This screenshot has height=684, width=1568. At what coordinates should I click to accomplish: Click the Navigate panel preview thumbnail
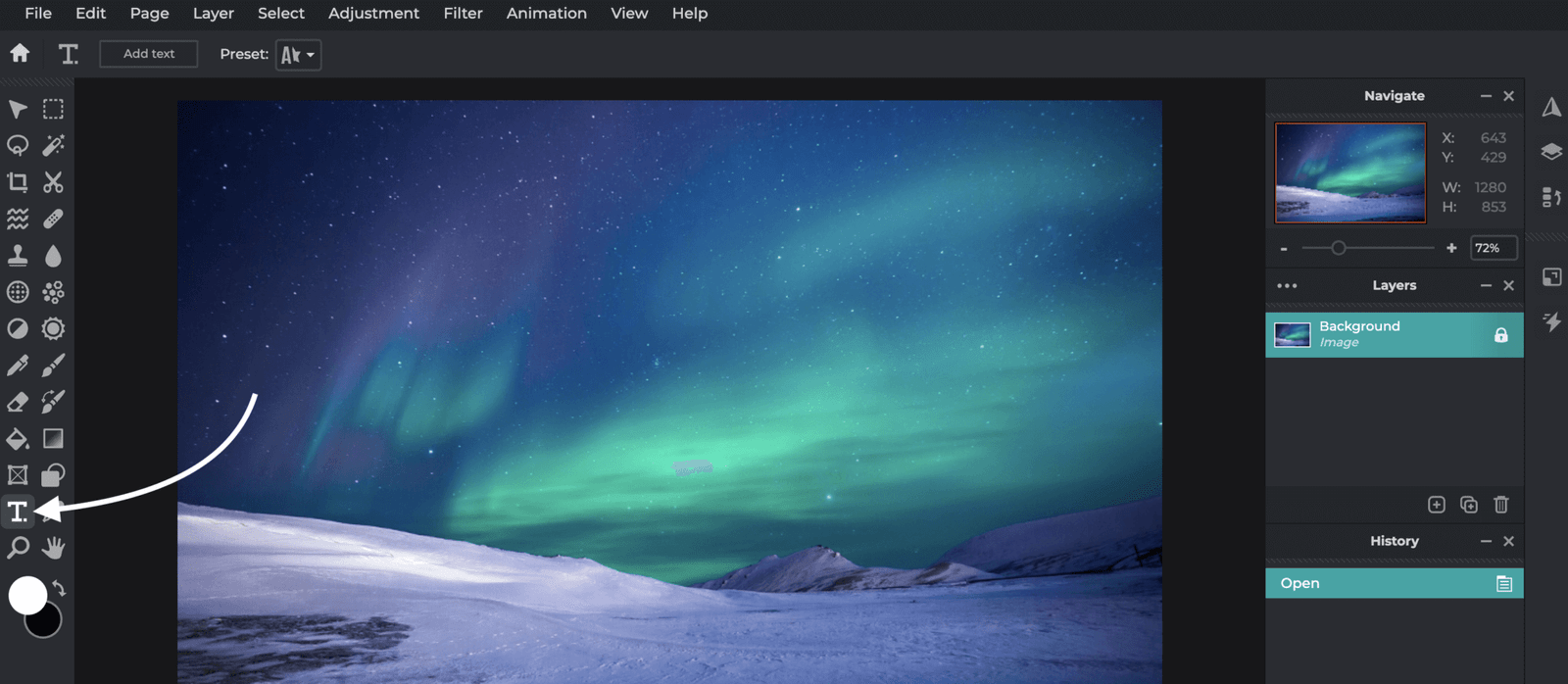point(1349,172)
